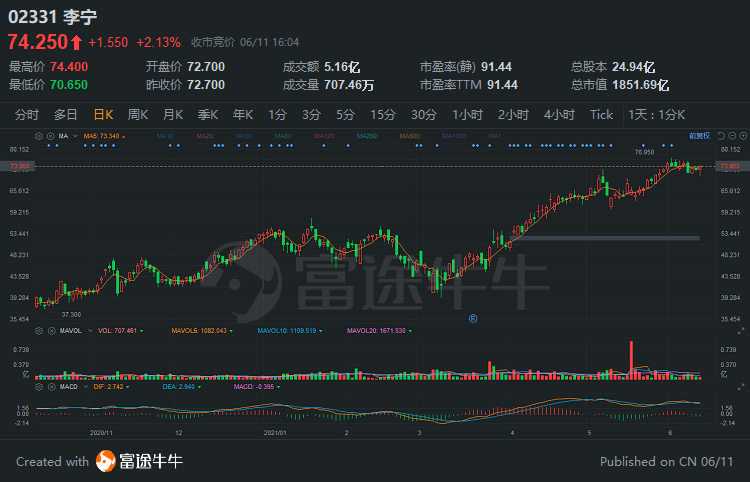The height and width of the screenshot is (482, 750).
Task: Open MAVOL5 1082.043 dropdown
Action: coord(232,331)
